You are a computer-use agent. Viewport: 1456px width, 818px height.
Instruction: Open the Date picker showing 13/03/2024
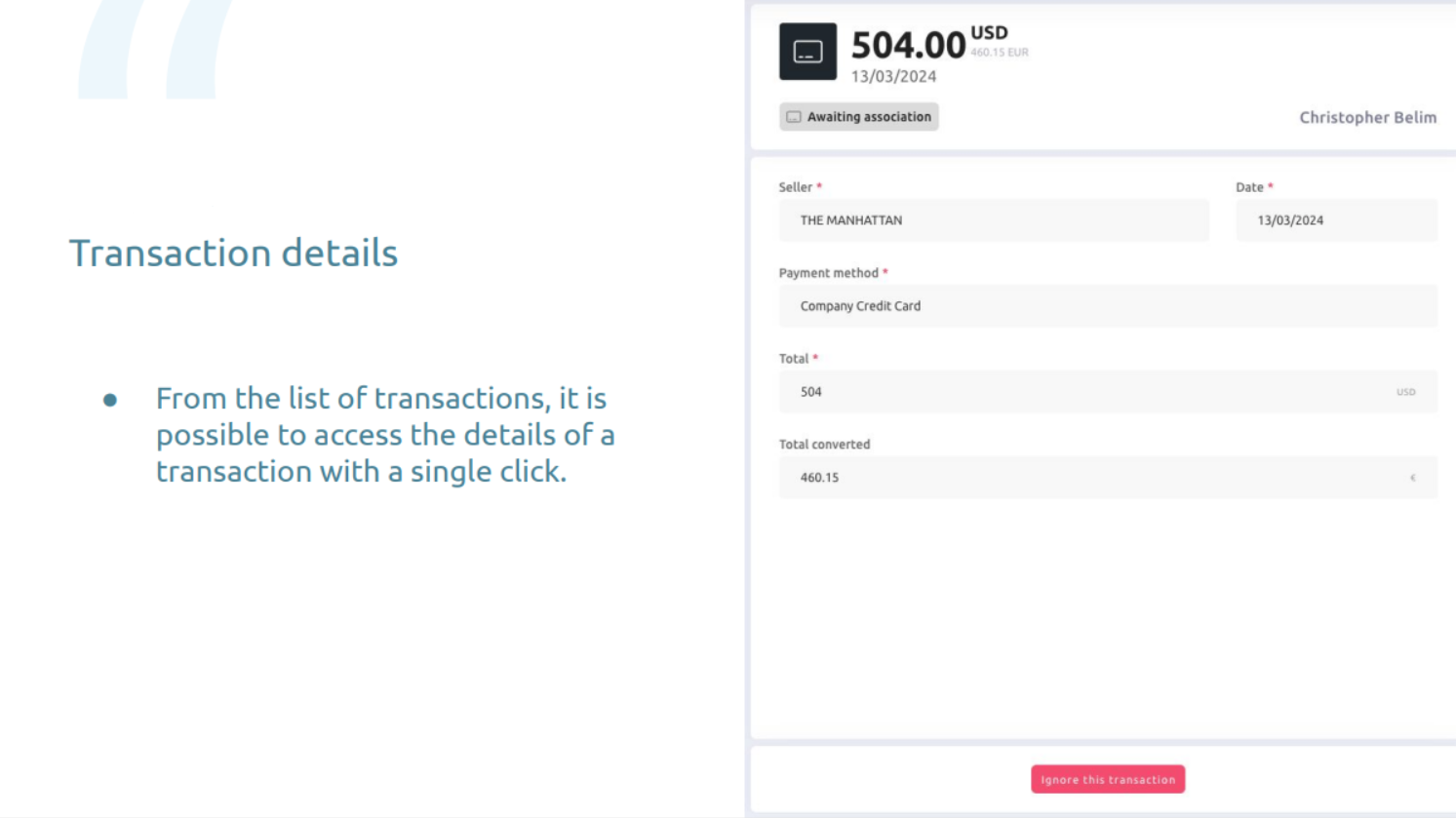point(1336,220)
